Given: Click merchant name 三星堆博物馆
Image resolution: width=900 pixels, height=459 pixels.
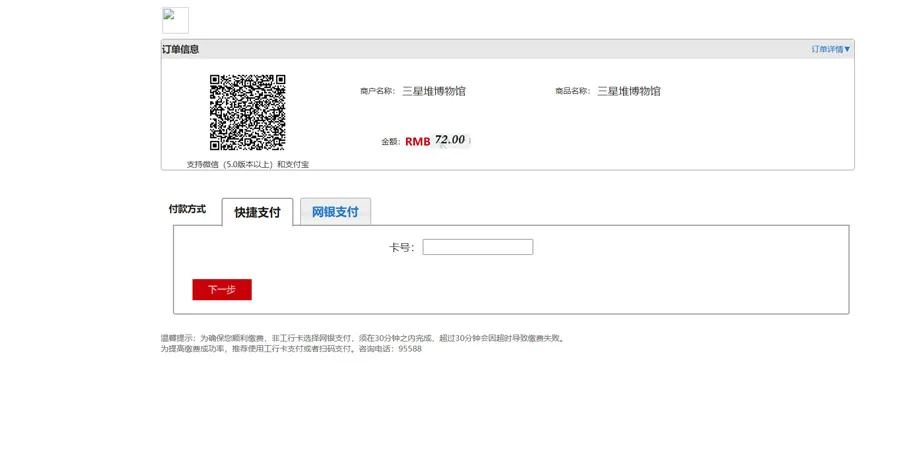Looking at the screenshot, I should pos(434,91).
